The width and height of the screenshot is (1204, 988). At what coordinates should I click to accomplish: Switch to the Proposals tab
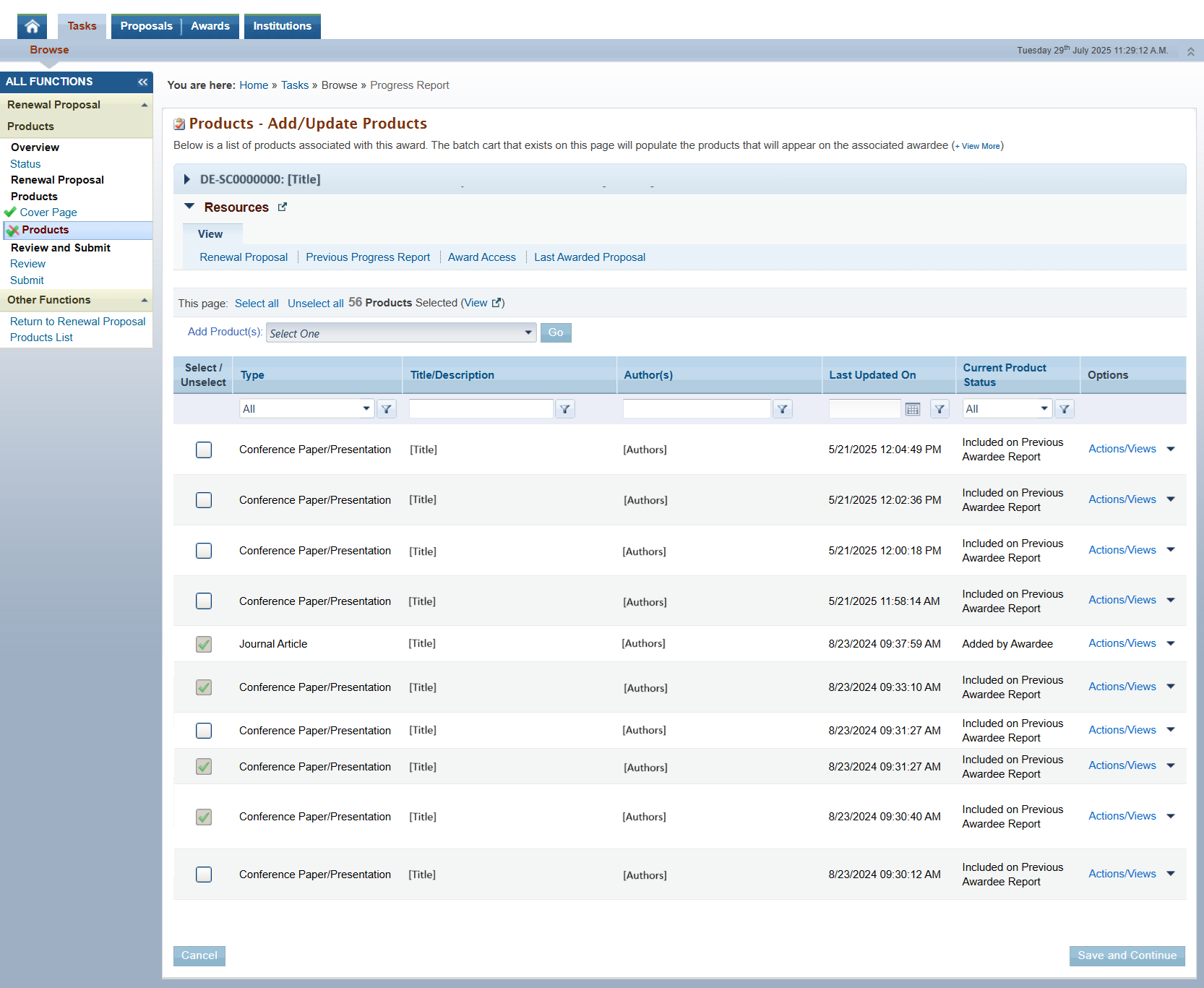(x=146, y=26)
